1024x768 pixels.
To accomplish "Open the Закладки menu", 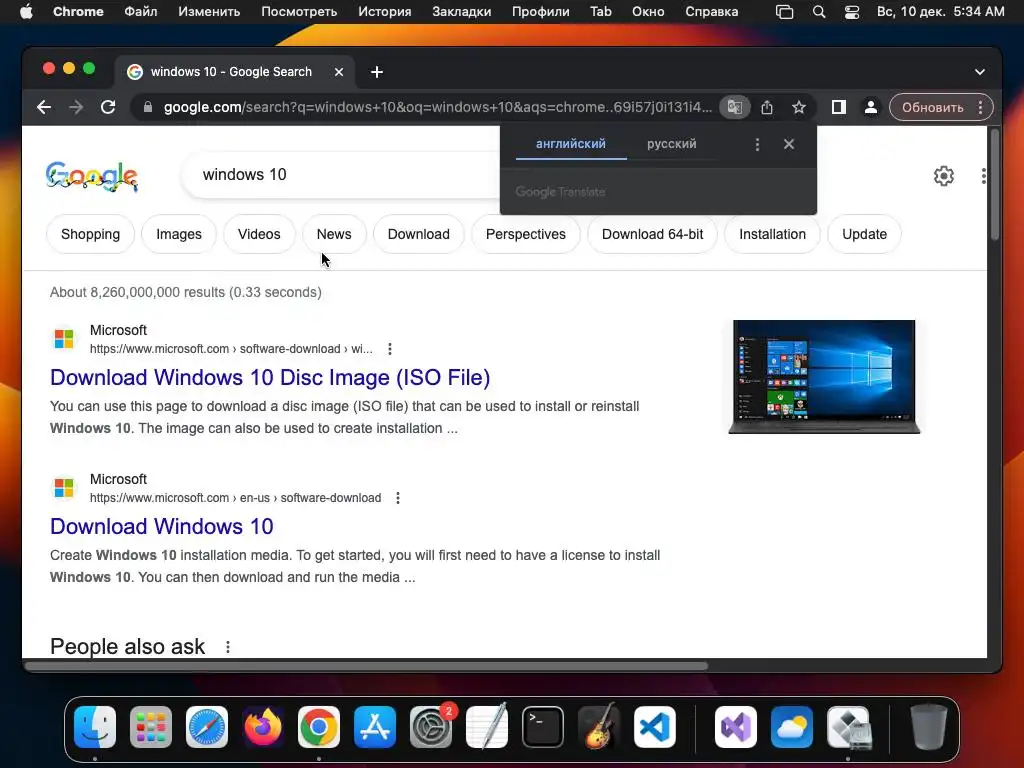I will (x=461, y=12).
